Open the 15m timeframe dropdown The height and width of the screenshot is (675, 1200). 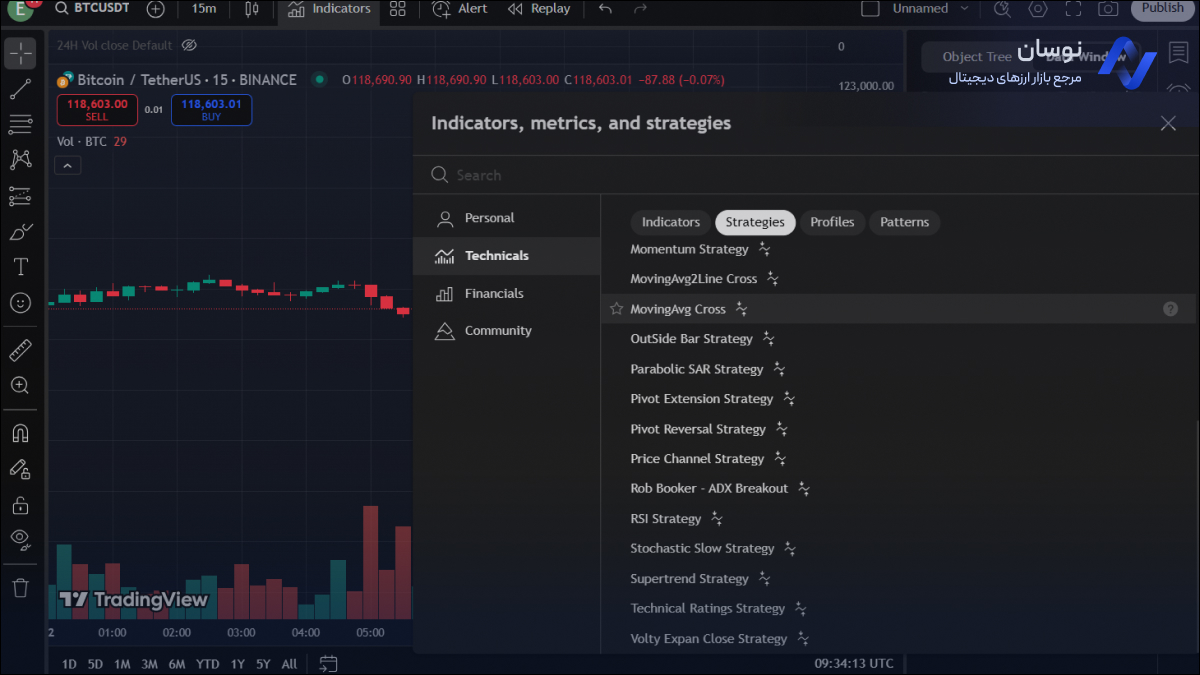203,9
